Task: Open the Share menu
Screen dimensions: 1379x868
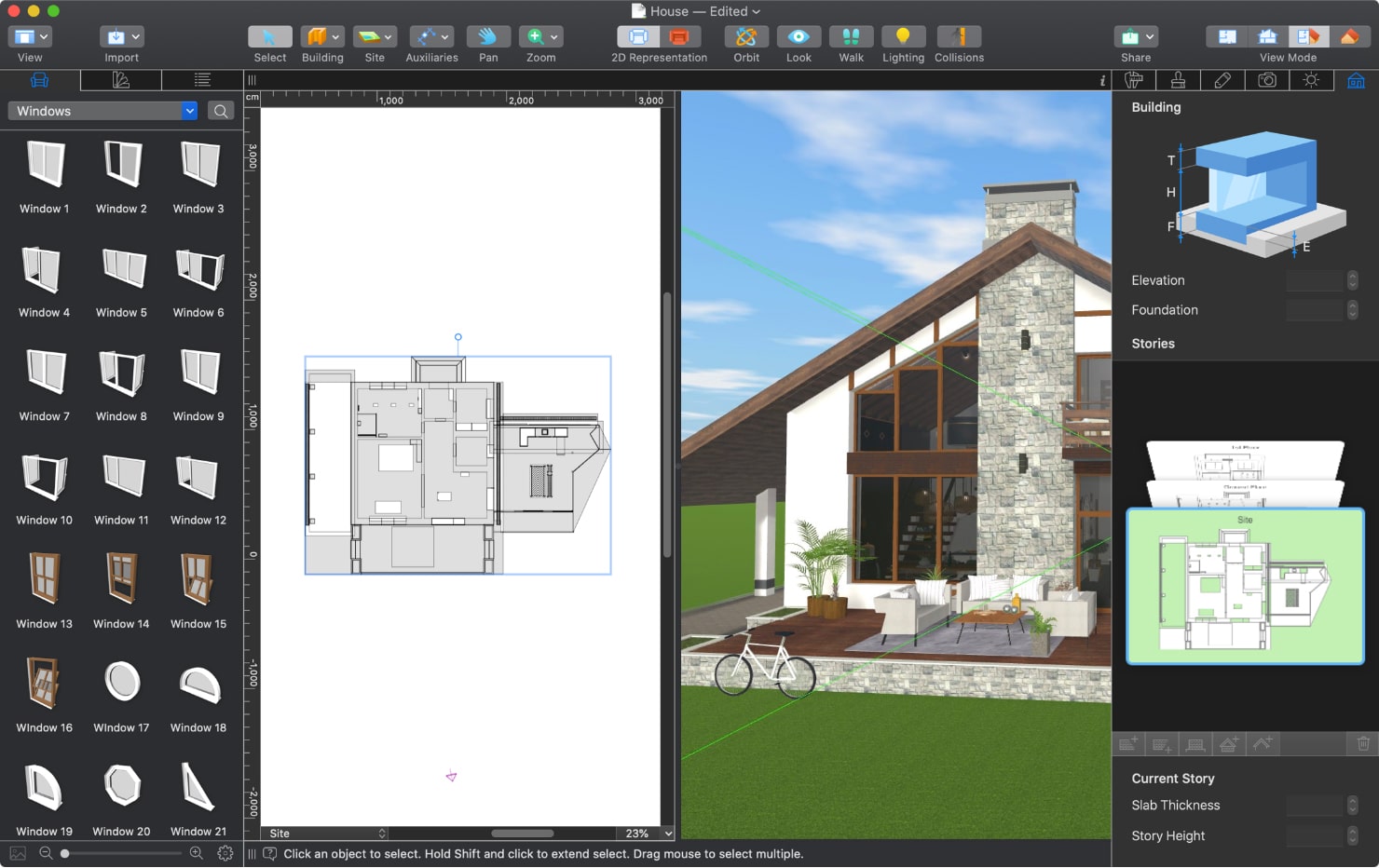Action: (1135, 37)
